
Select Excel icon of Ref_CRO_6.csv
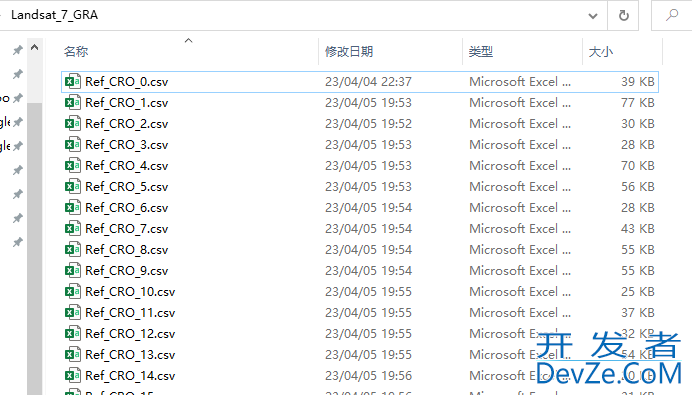pyautogui.click(x=73, y=207)
